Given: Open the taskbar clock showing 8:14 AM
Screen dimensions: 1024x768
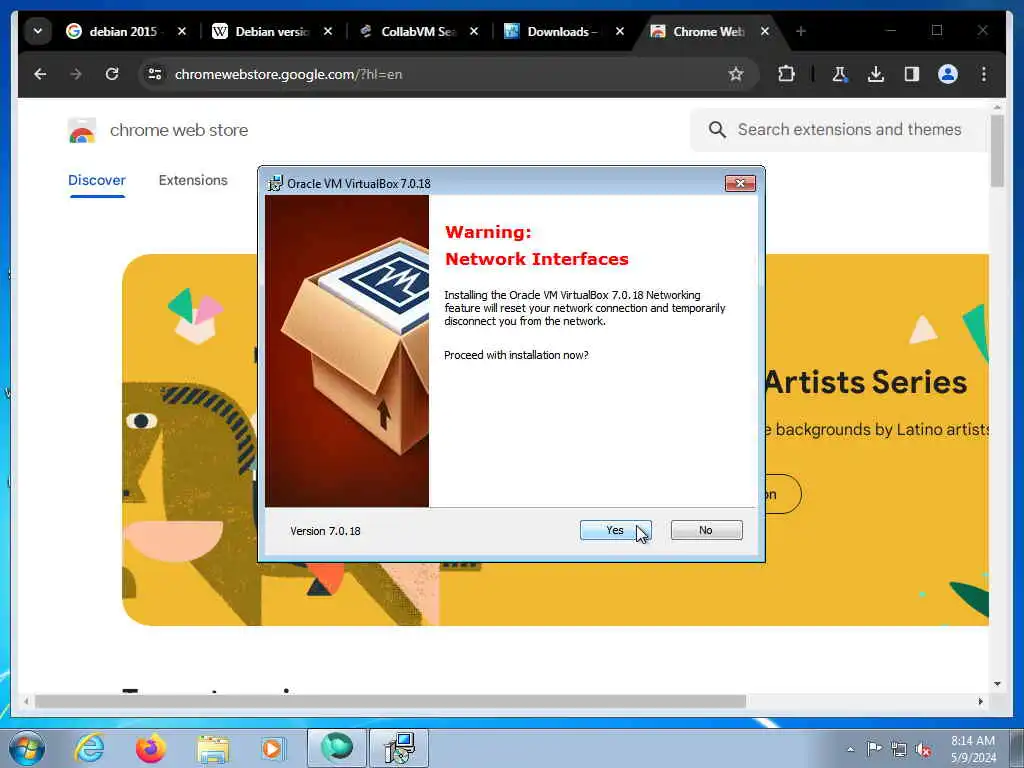Looking at the screenshot, I should point(973,749).
